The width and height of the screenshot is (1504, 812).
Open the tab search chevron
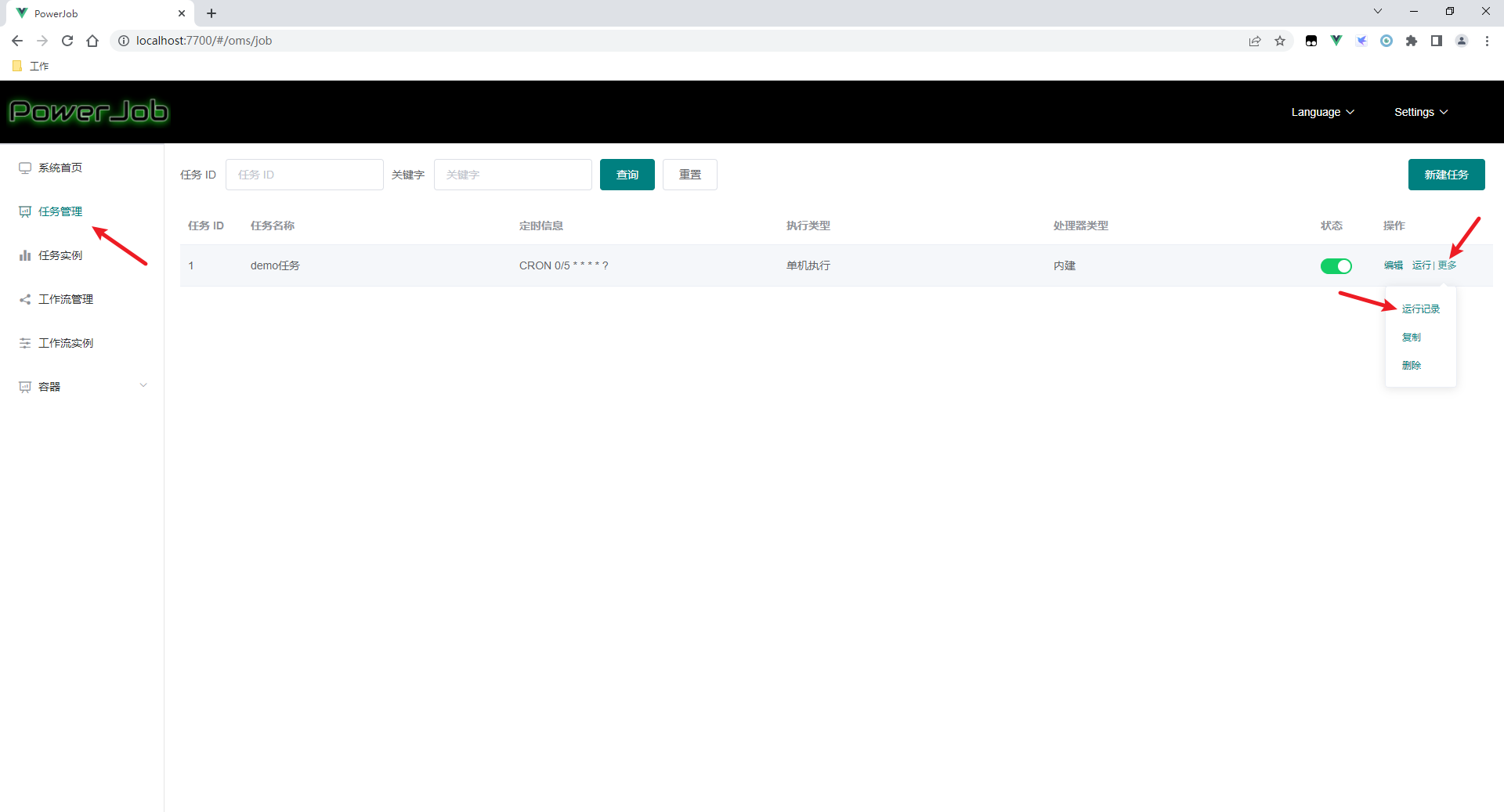1378,11
